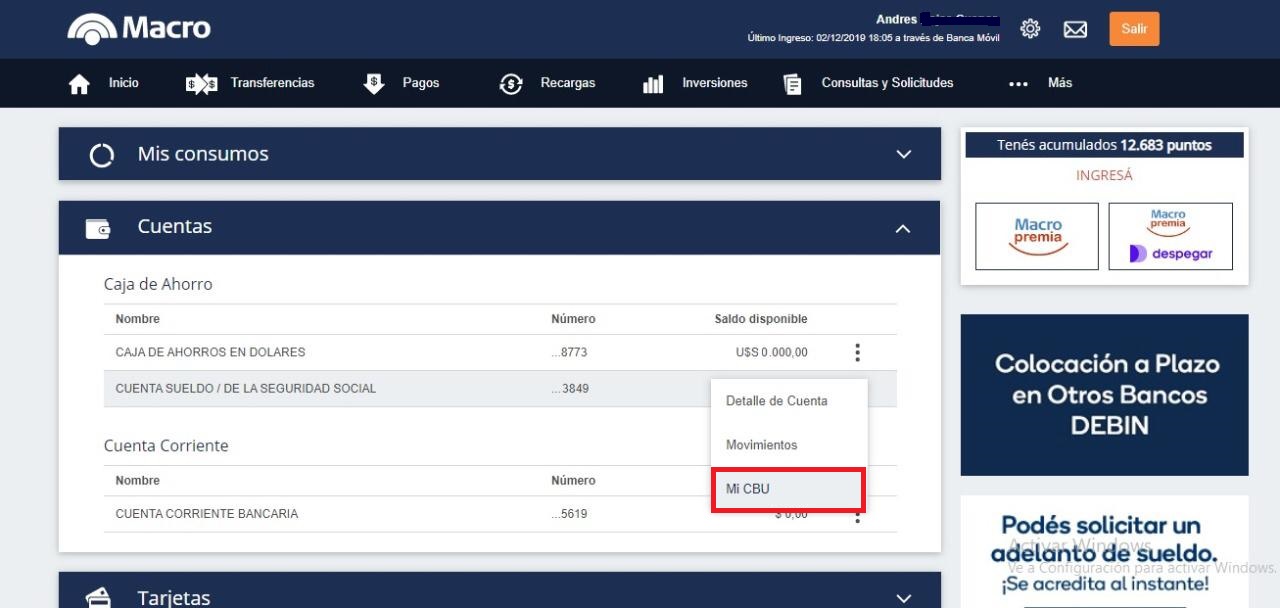
Task: Select the Inversiones bar chart icon
Action: (652, 83)
